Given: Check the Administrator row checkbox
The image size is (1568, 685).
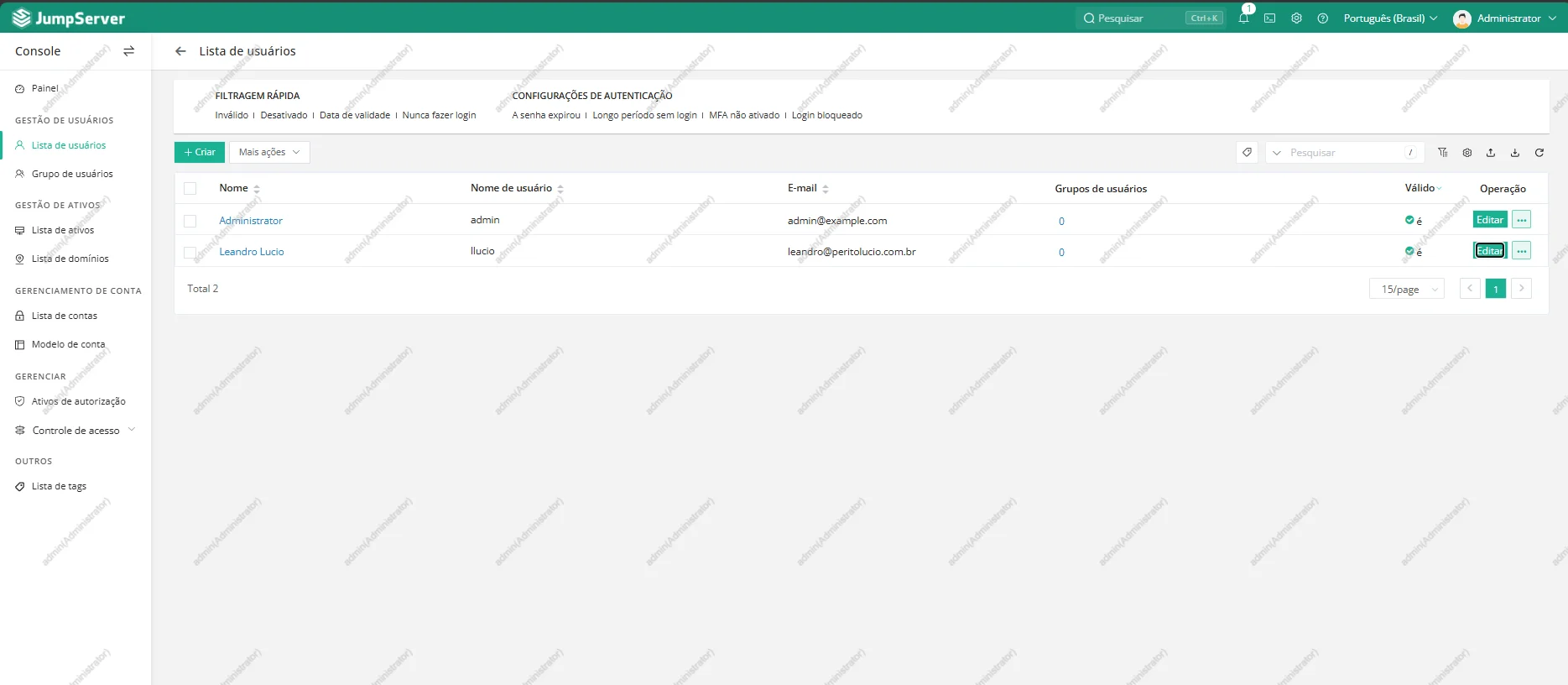Looking at the screenshot, I should (190, 221).
